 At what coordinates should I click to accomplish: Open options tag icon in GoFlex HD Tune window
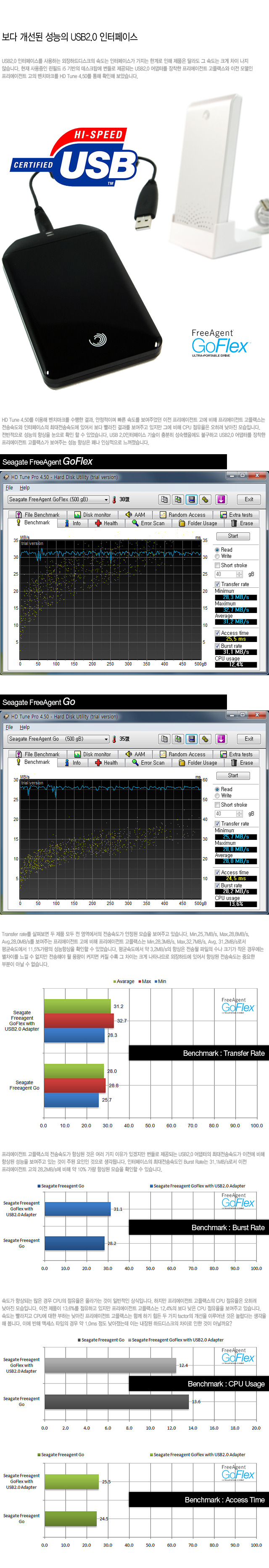tap(206, 499)
